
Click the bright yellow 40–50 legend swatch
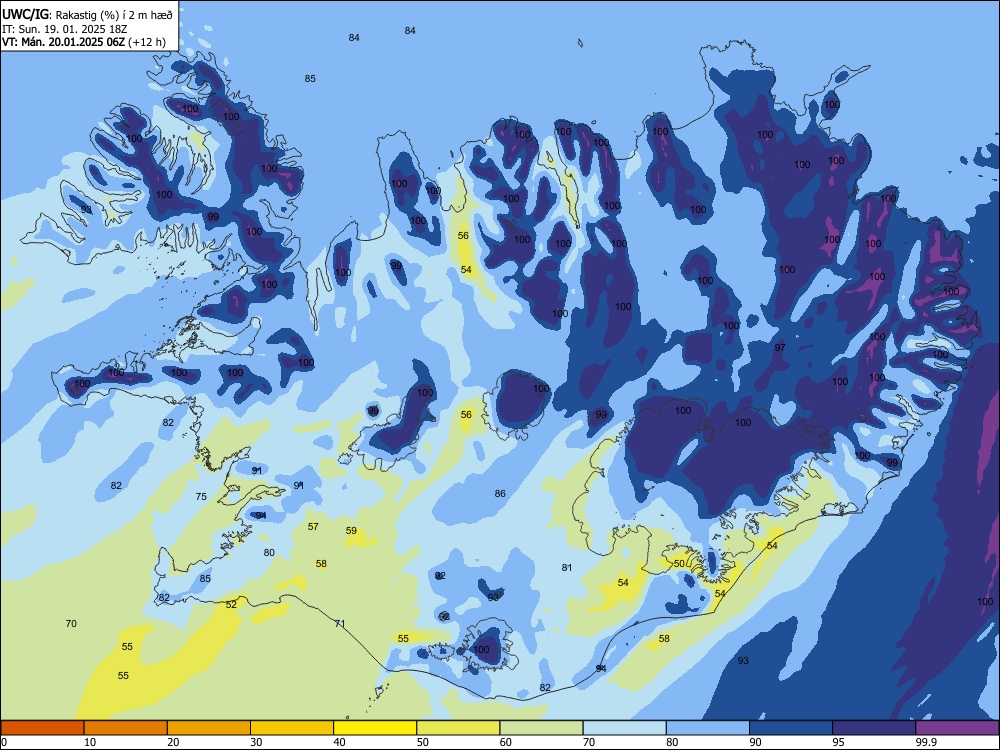[x=375, y=728]
